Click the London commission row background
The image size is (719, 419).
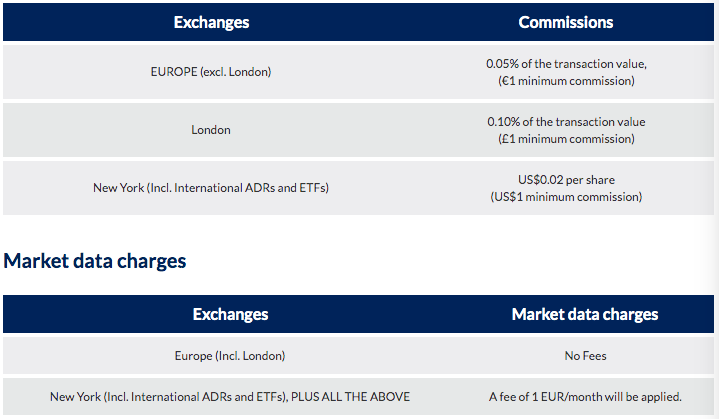[359, 130]
